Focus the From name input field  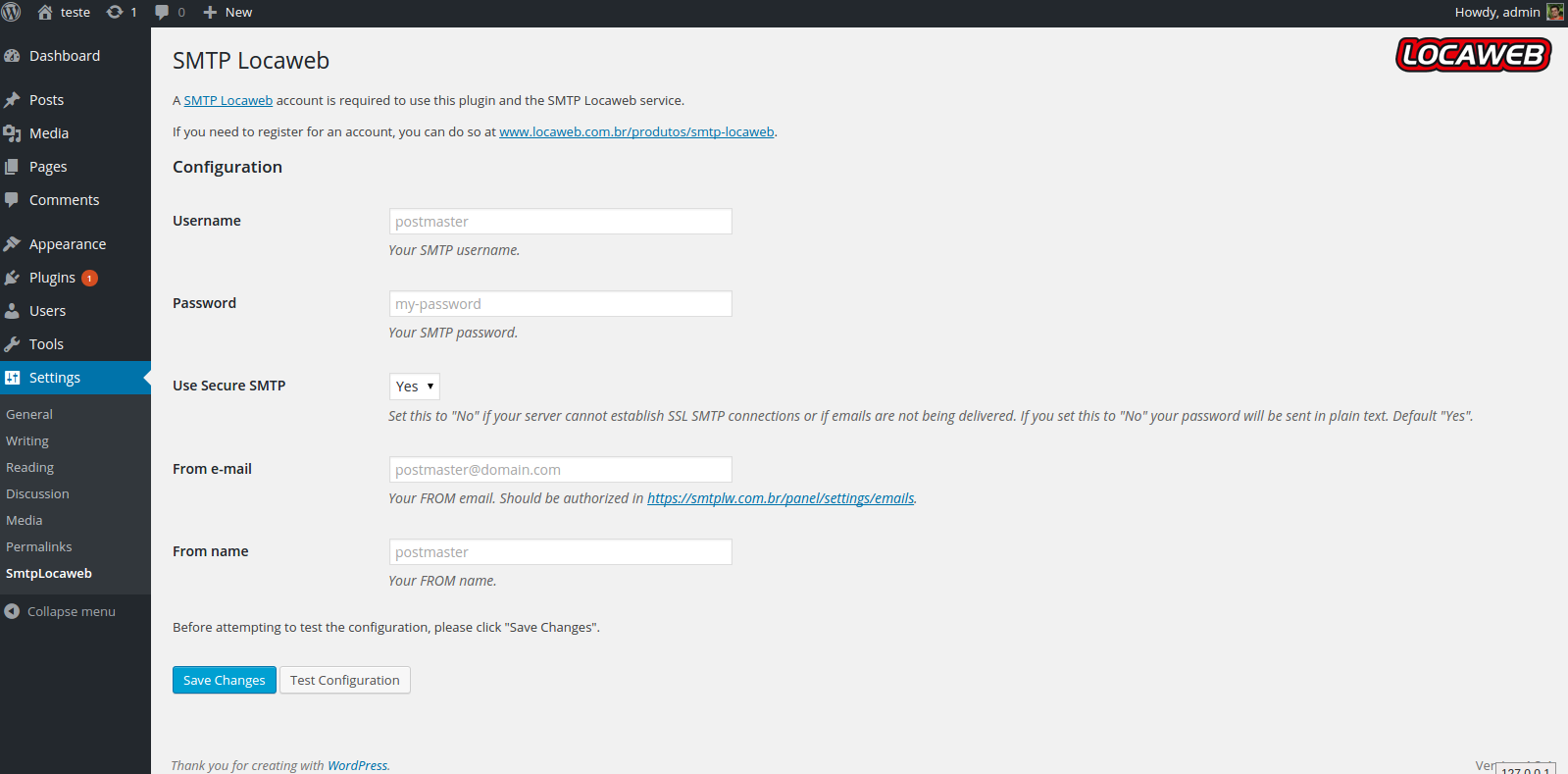coord(561,552)
